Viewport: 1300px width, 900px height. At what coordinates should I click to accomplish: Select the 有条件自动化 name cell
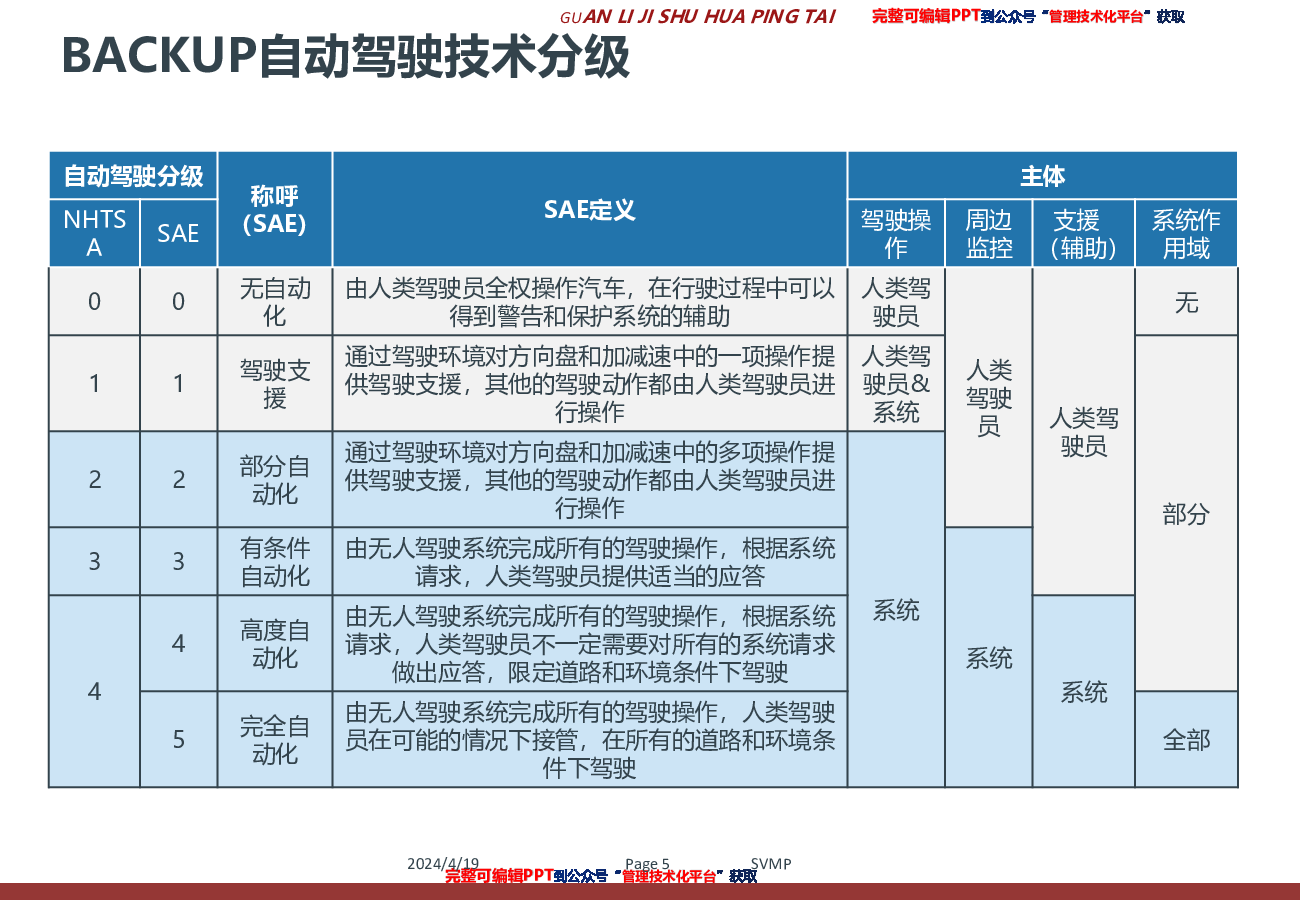[274, 561]
